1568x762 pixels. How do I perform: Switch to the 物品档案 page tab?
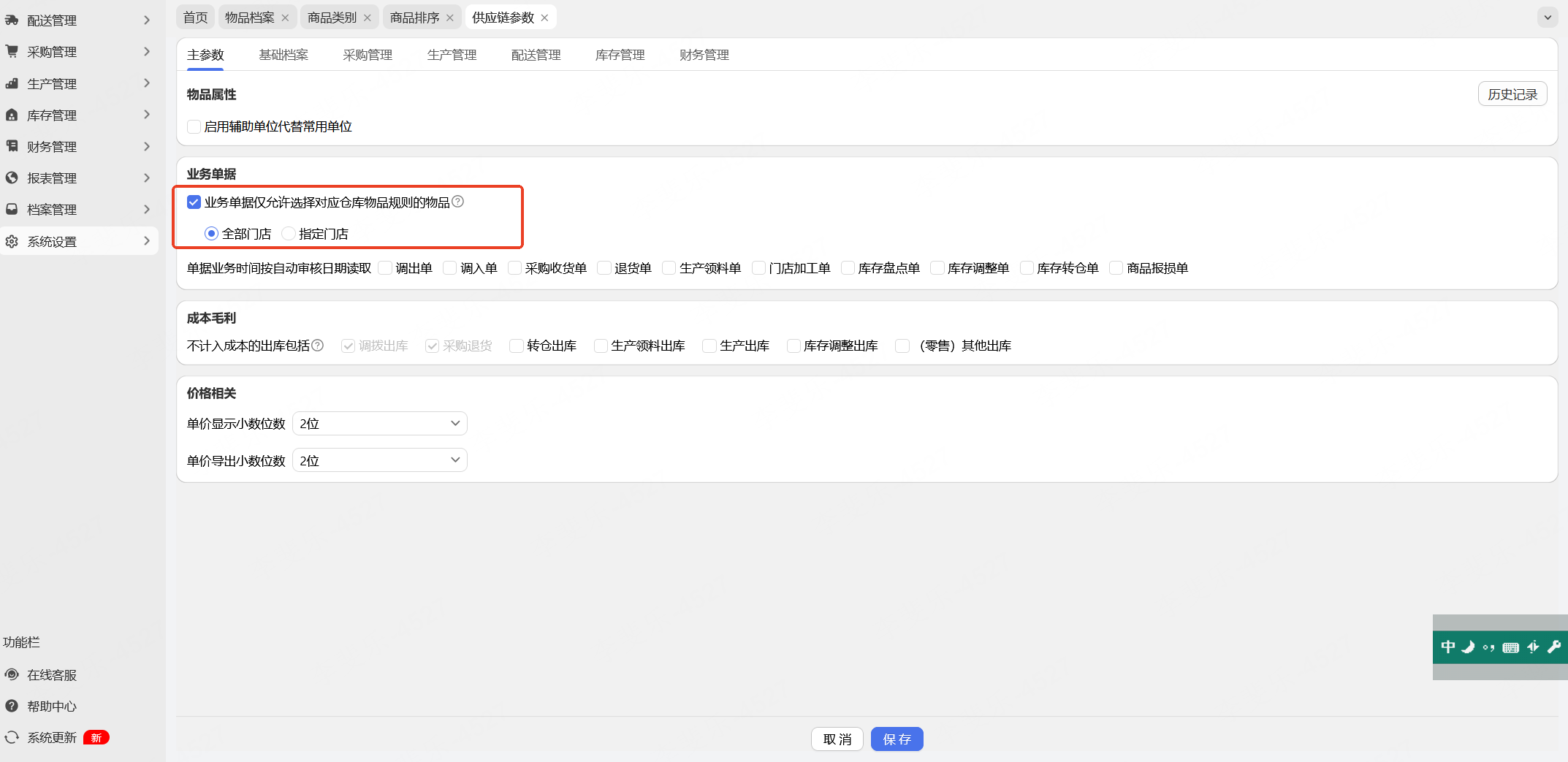[x=250, y=18]
